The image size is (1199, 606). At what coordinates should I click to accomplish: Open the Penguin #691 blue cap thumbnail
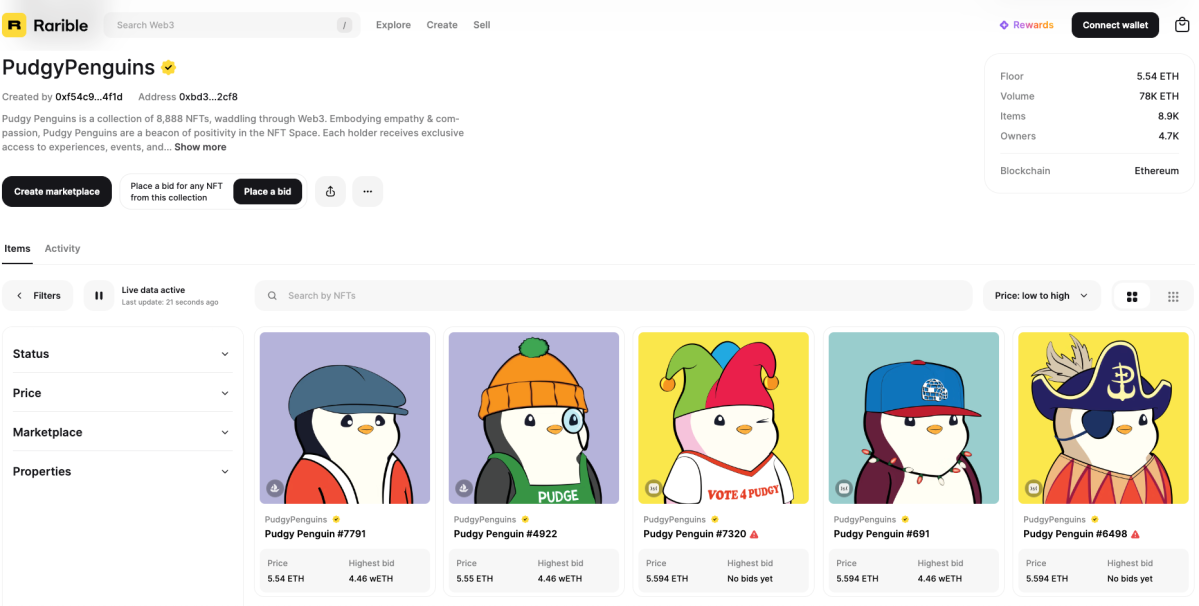pyautogui.click(x=914, y=418)
